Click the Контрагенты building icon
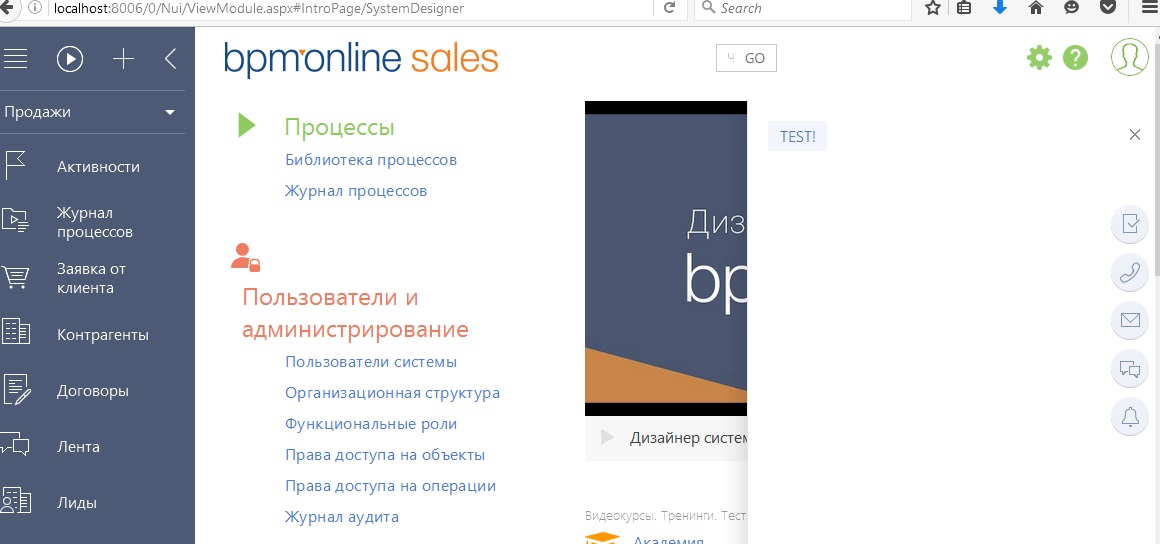Screen dimensions: 1160x544 click(15, 332)
